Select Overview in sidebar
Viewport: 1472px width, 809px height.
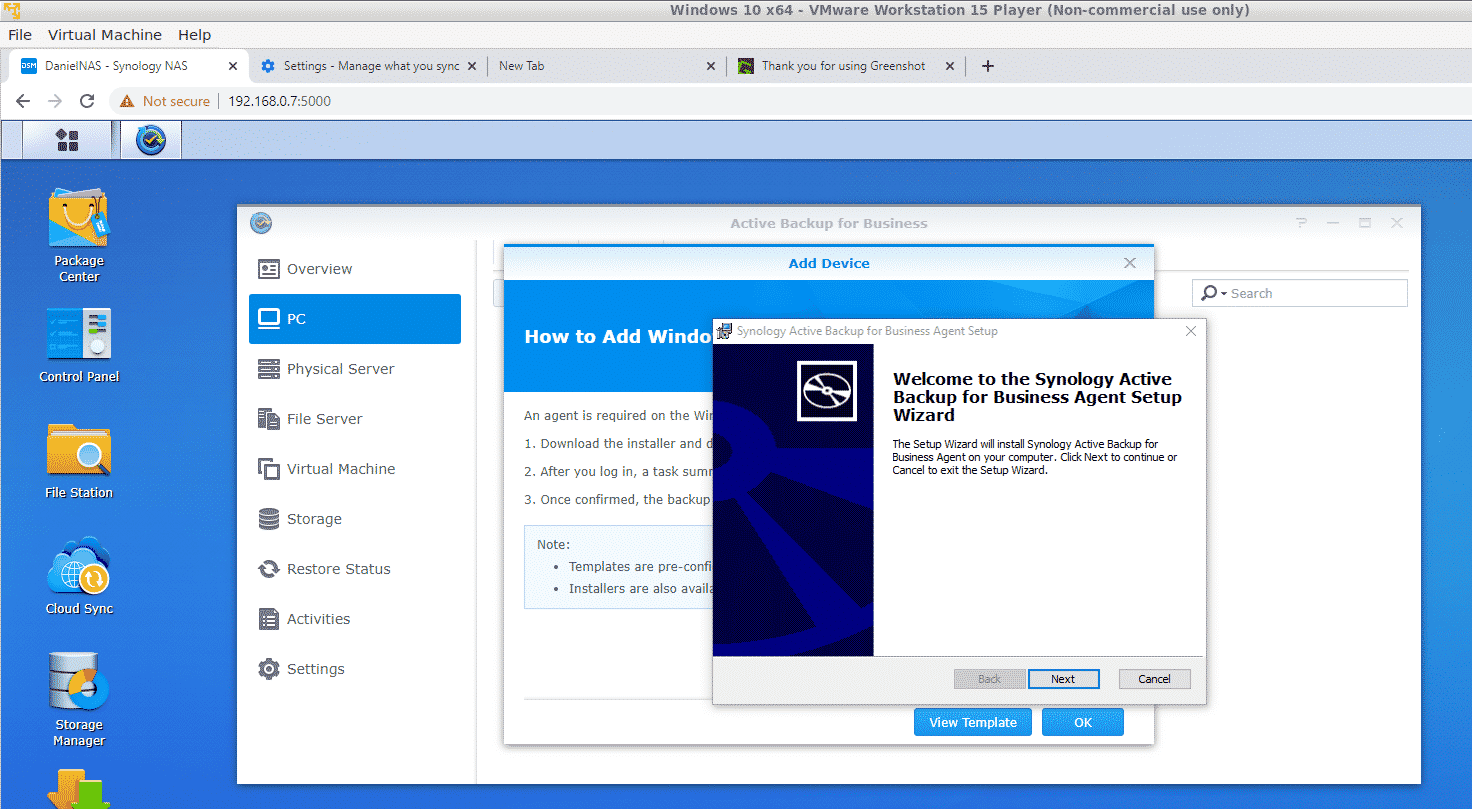pyautogui.click(x=319, y=269)
